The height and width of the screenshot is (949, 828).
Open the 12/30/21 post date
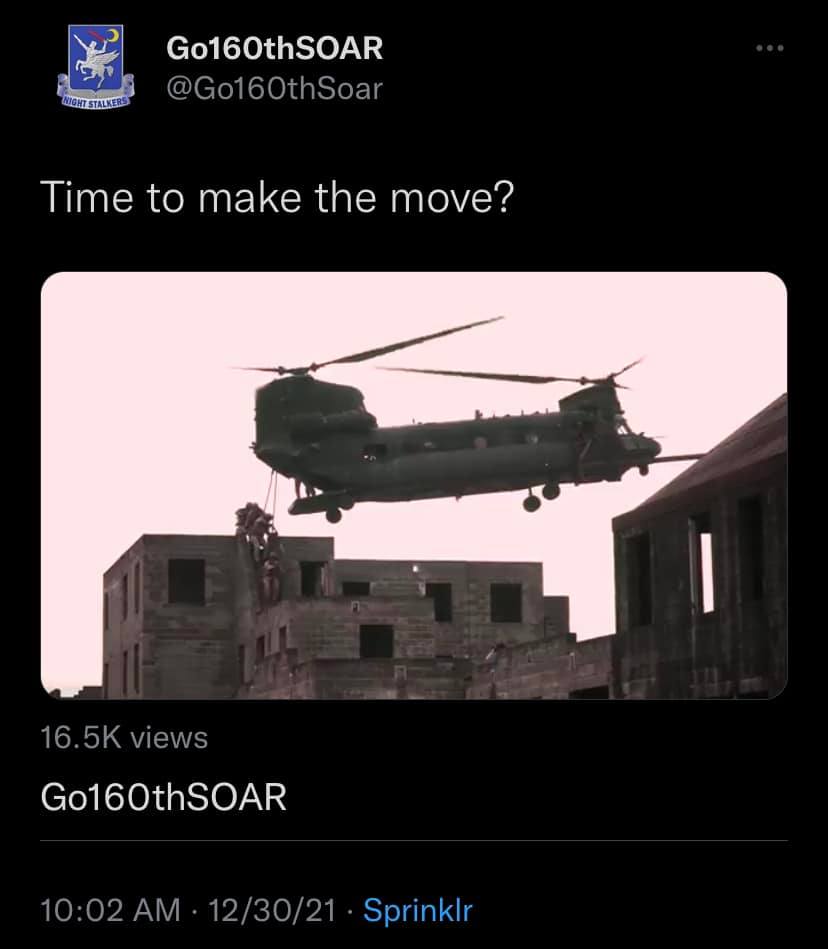272,910
